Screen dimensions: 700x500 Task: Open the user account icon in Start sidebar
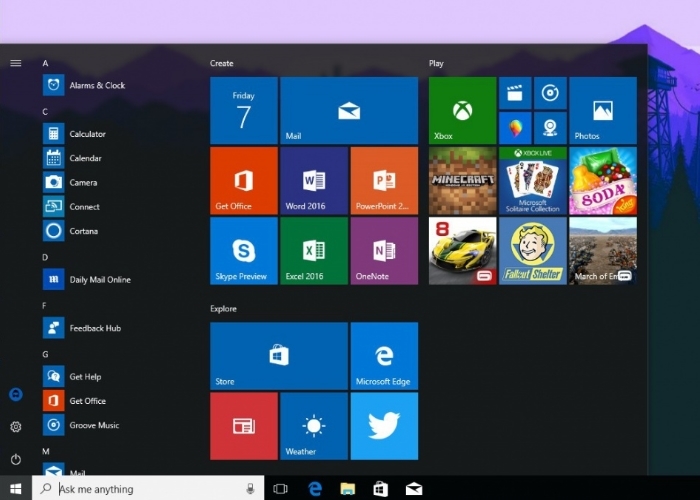[x=16, y=394]
